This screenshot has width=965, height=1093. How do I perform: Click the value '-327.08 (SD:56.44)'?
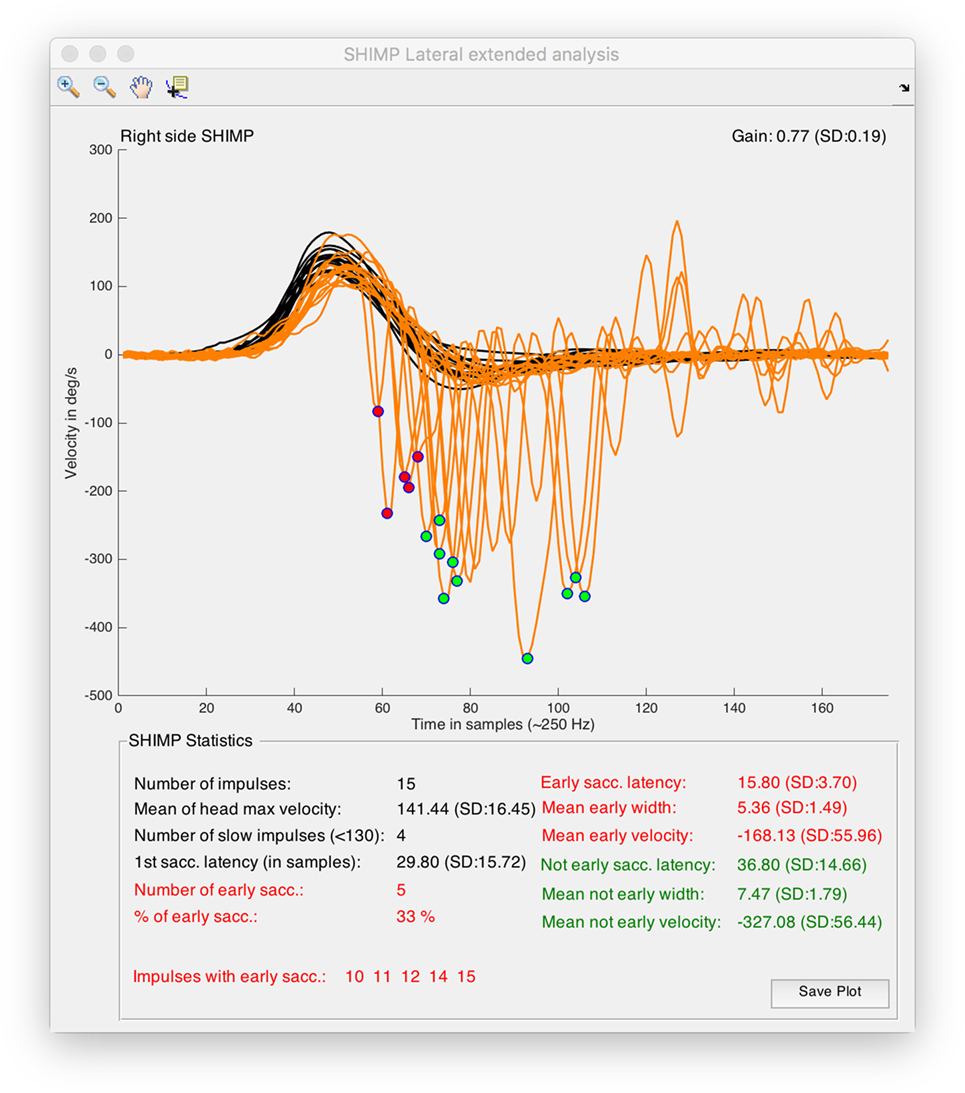point(810,922)
